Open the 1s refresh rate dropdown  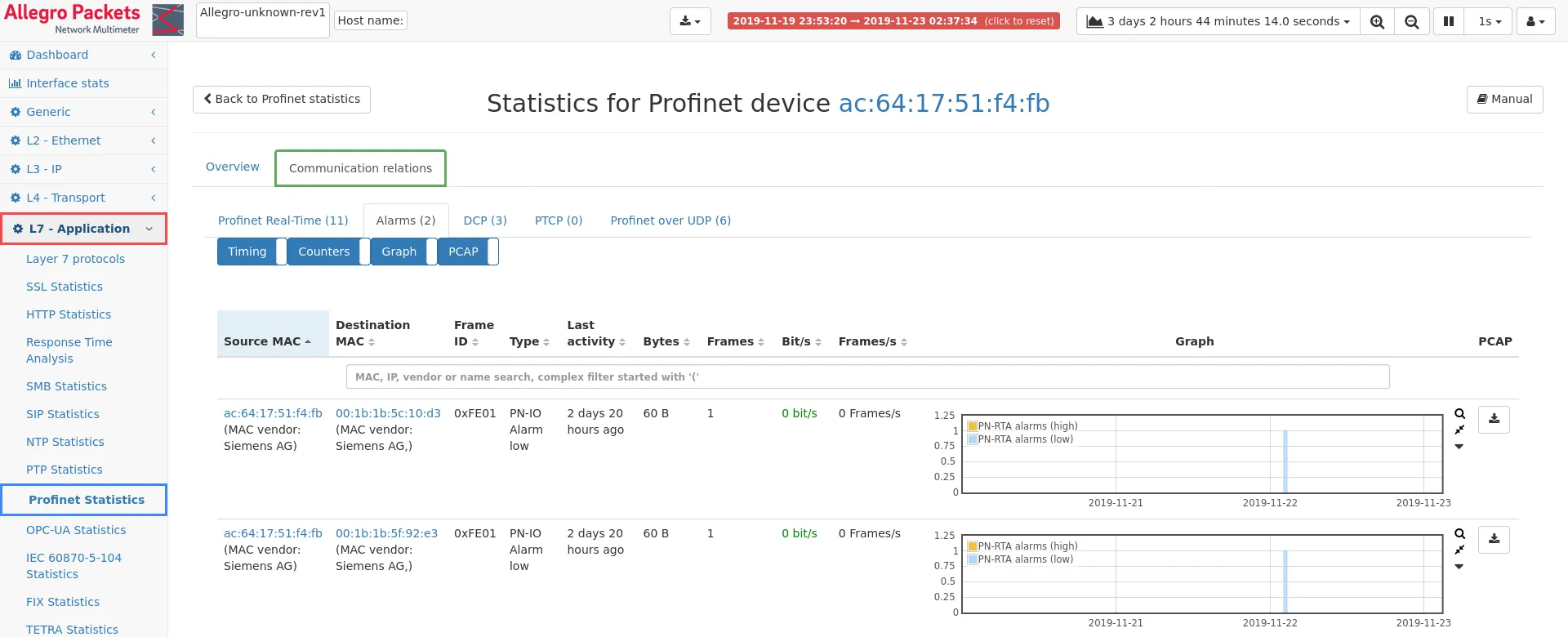coord(1489,21)
